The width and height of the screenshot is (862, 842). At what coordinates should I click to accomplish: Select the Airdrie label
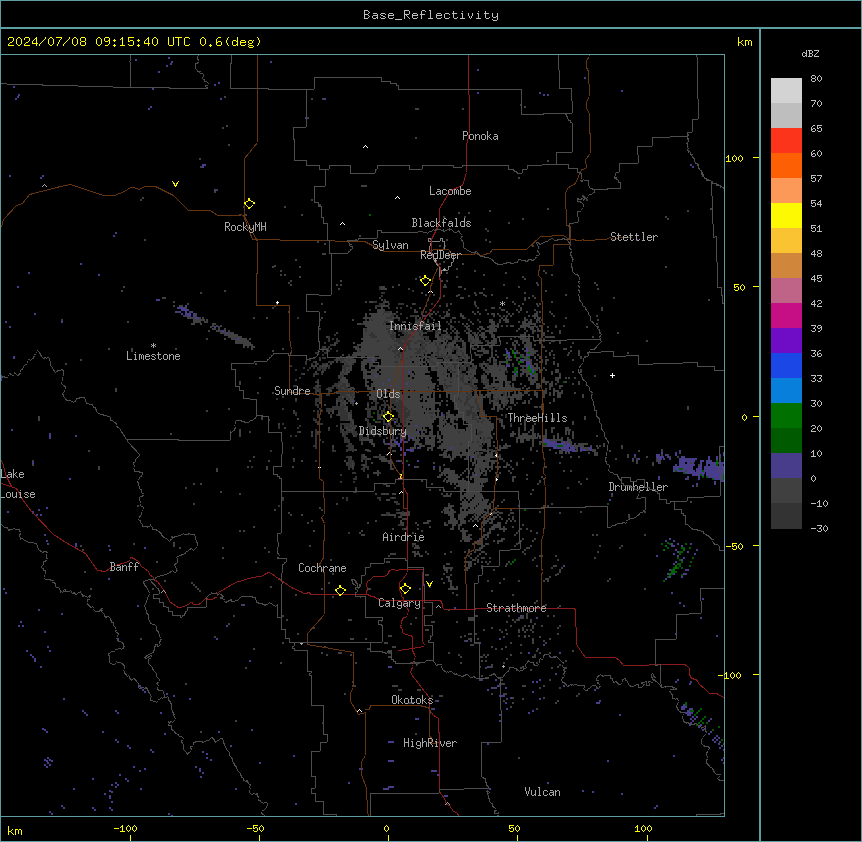403,537
